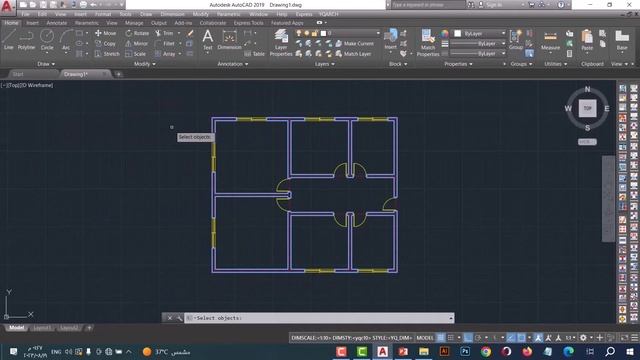This screenshot has height=360, width=640.
Task: Open the Layer Properties manager
Action: click(281, 42)
